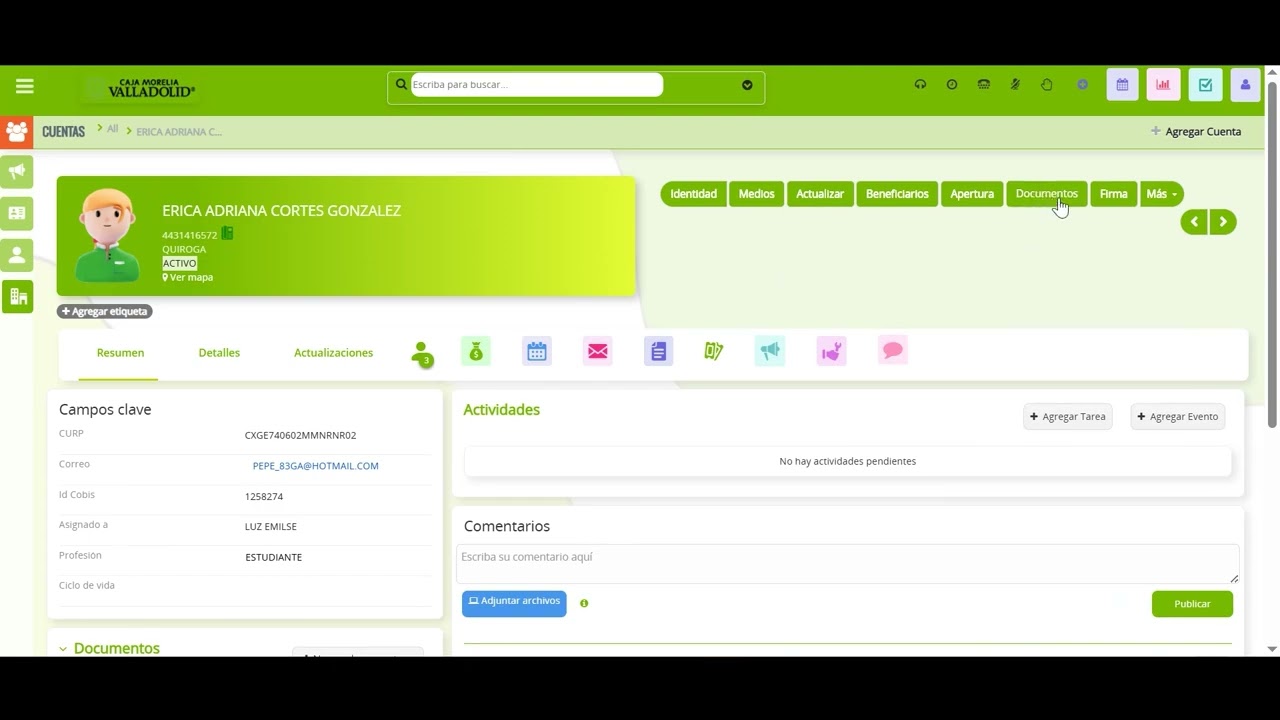Go to next record arrow
The height and width of the screenshot is (720, 1280).
point(1223,222)
